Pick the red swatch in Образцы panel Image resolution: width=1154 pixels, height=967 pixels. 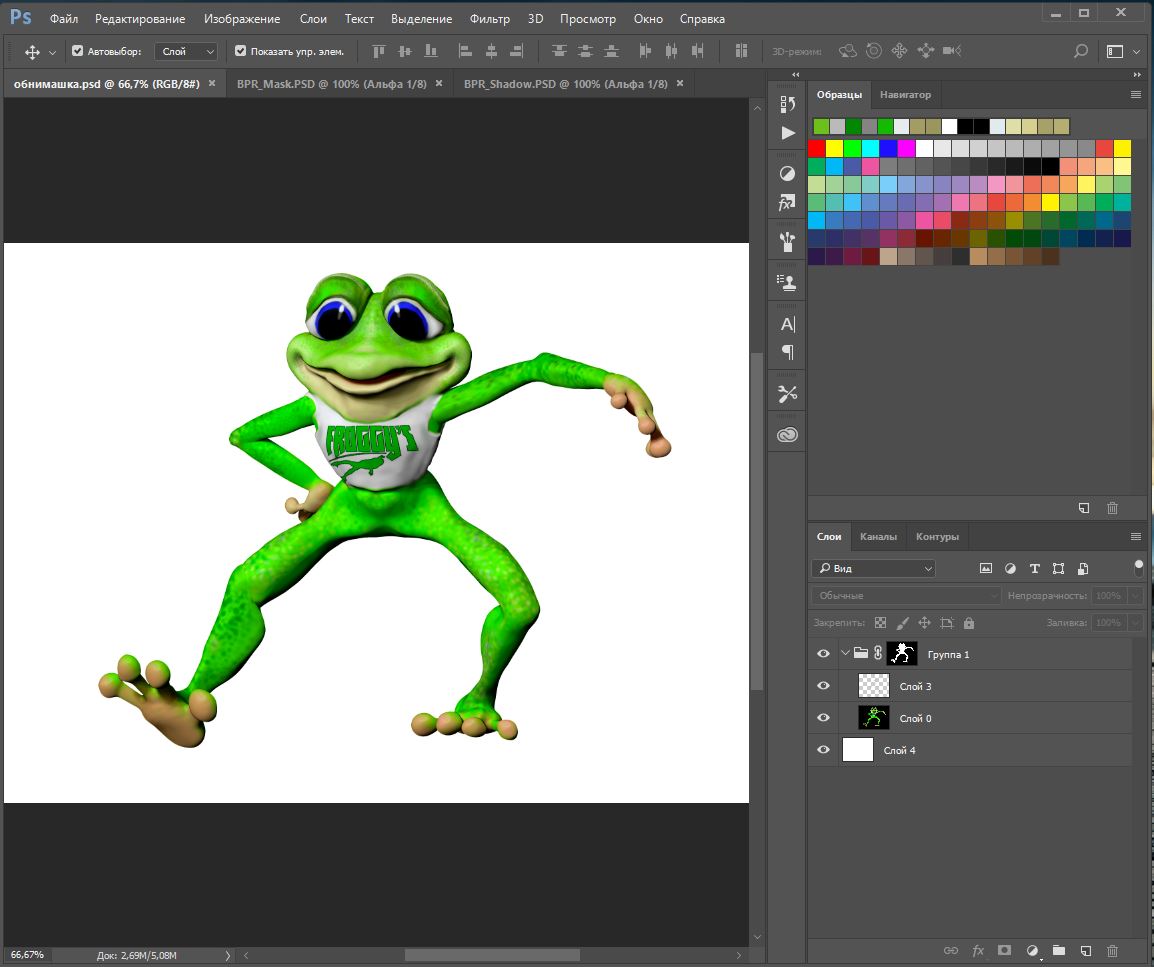817,148
